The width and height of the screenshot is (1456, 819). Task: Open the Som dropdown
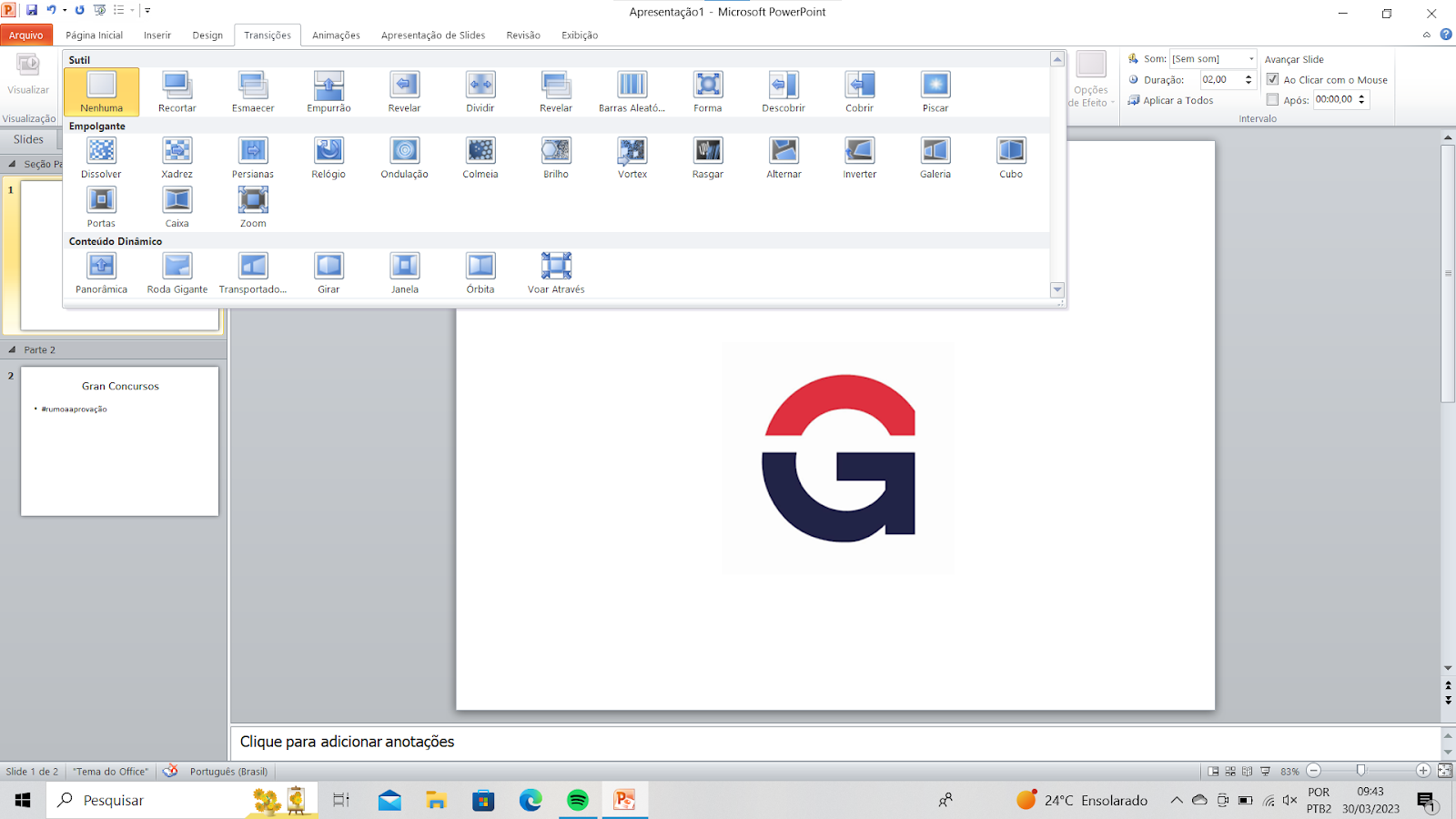click(1250, 58)
